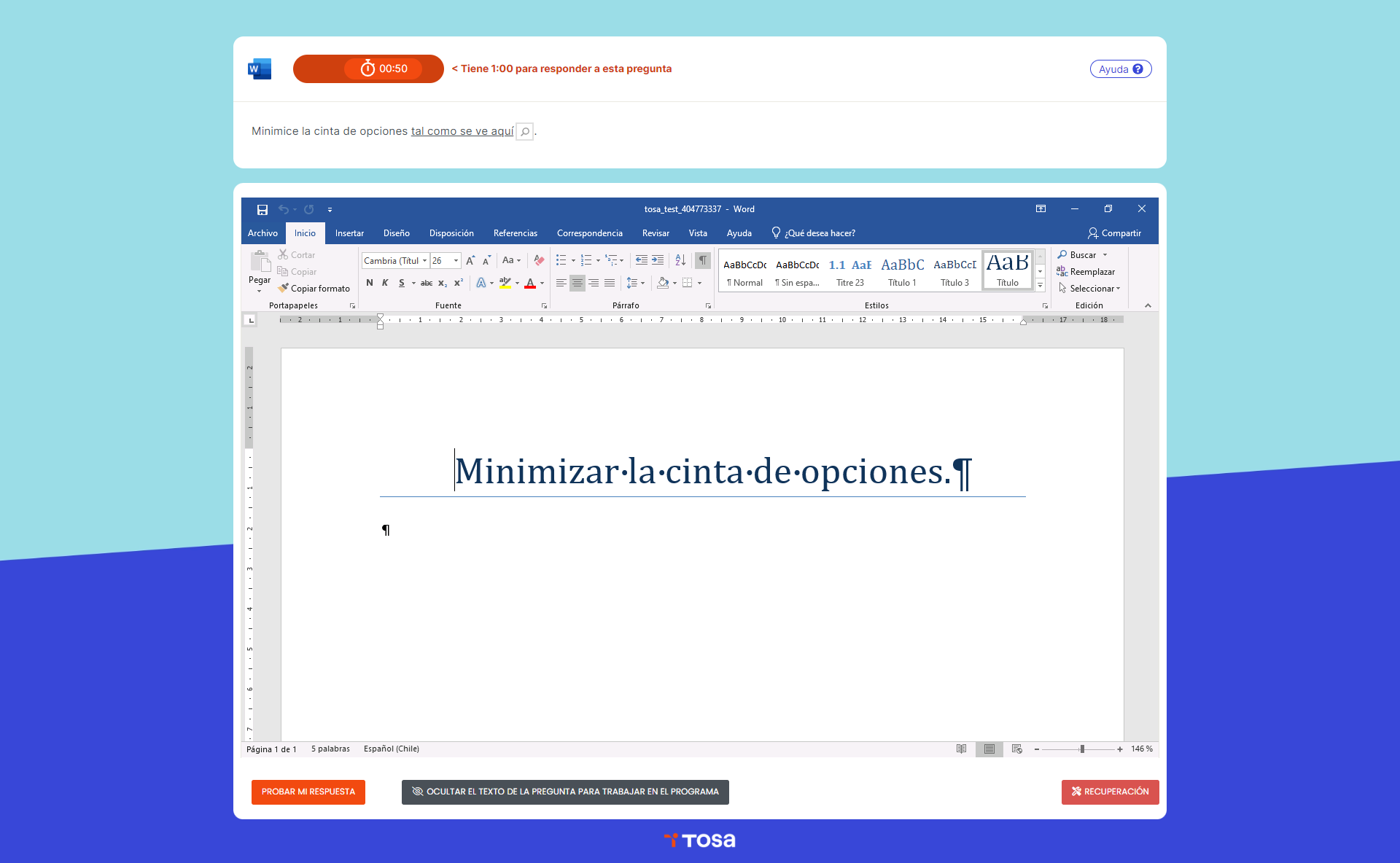The image size is (1400, 863).
Task: Collapse the ribbon with the chevron arrow
Action: 1148,305
